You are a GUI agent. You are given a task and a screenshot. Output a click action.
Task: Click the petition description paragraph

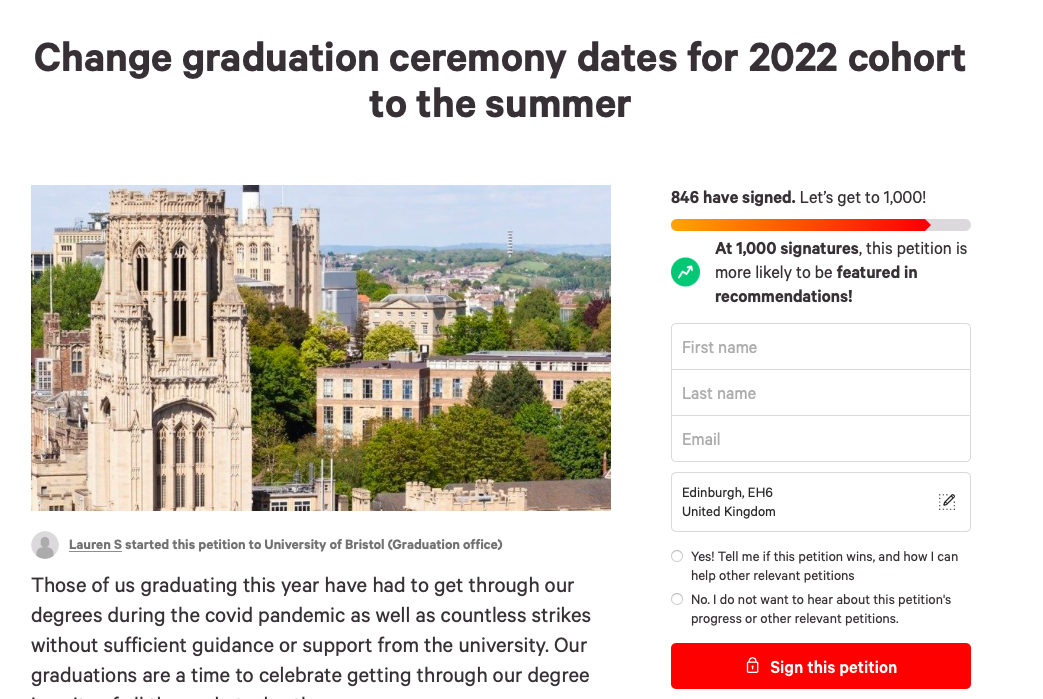[x=311, y=628]
